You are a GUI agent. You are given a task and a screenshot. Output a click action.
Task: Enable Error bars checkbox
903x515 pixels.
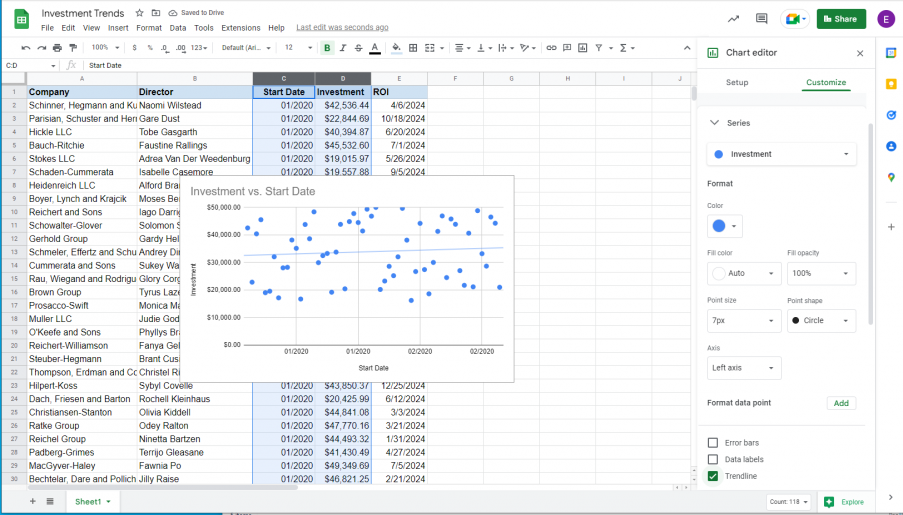pyautogui.click(x=713, y=442)
